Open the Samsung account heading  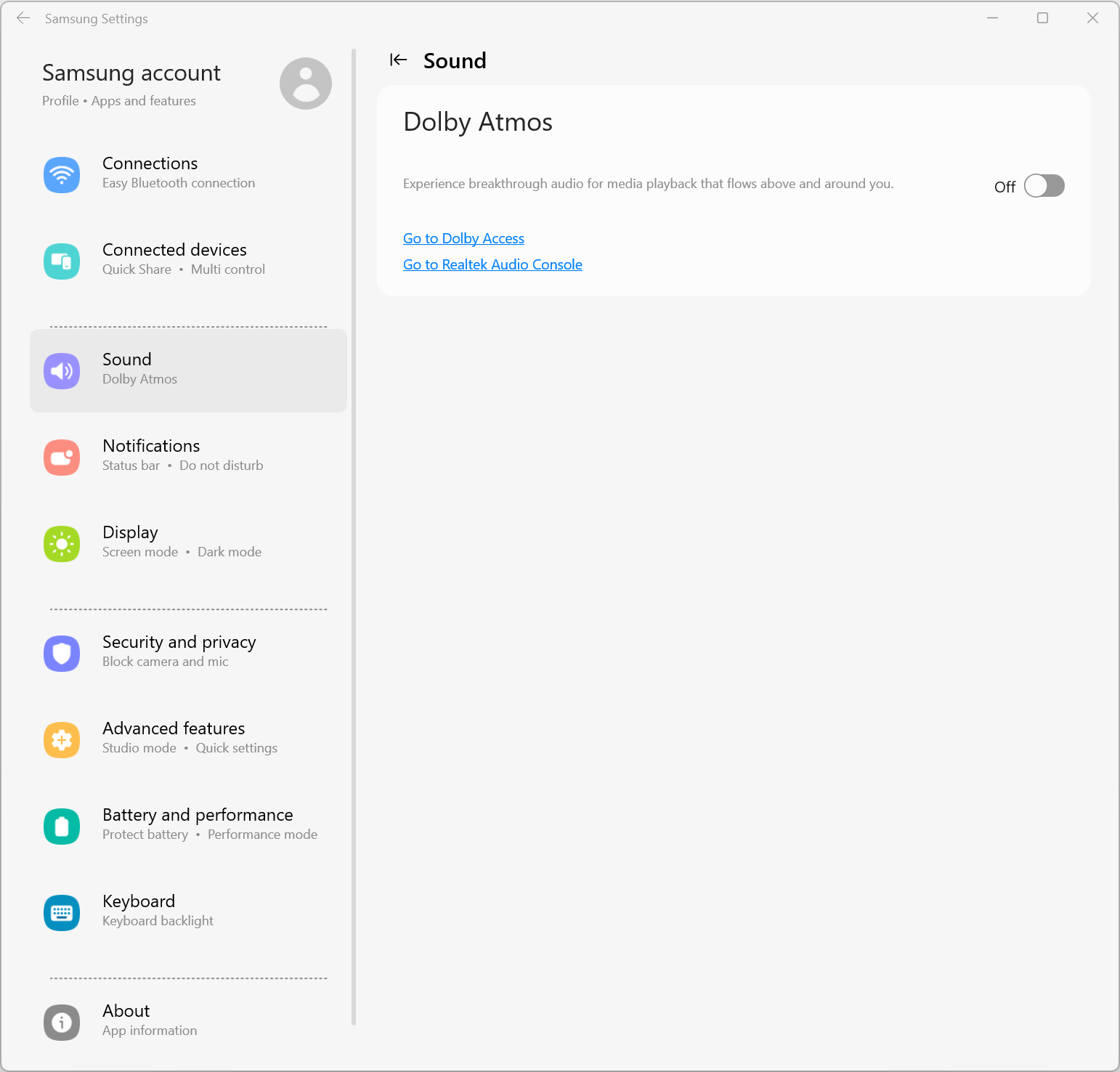point(131,73)
